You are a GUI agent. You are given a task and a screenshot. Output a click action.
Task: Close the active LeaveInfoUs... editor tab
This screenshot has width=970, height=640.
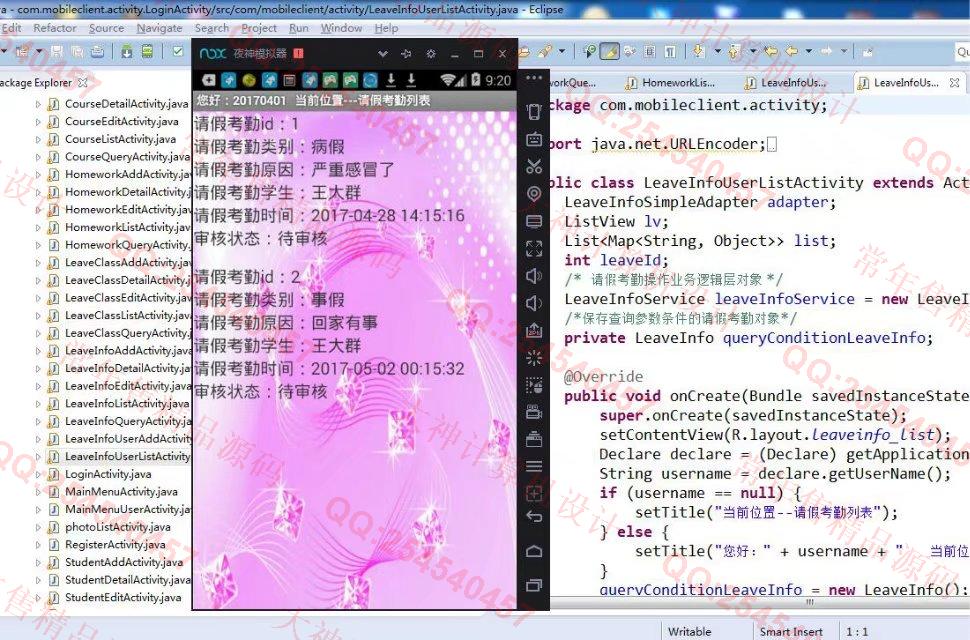click(x=956, y=83)
